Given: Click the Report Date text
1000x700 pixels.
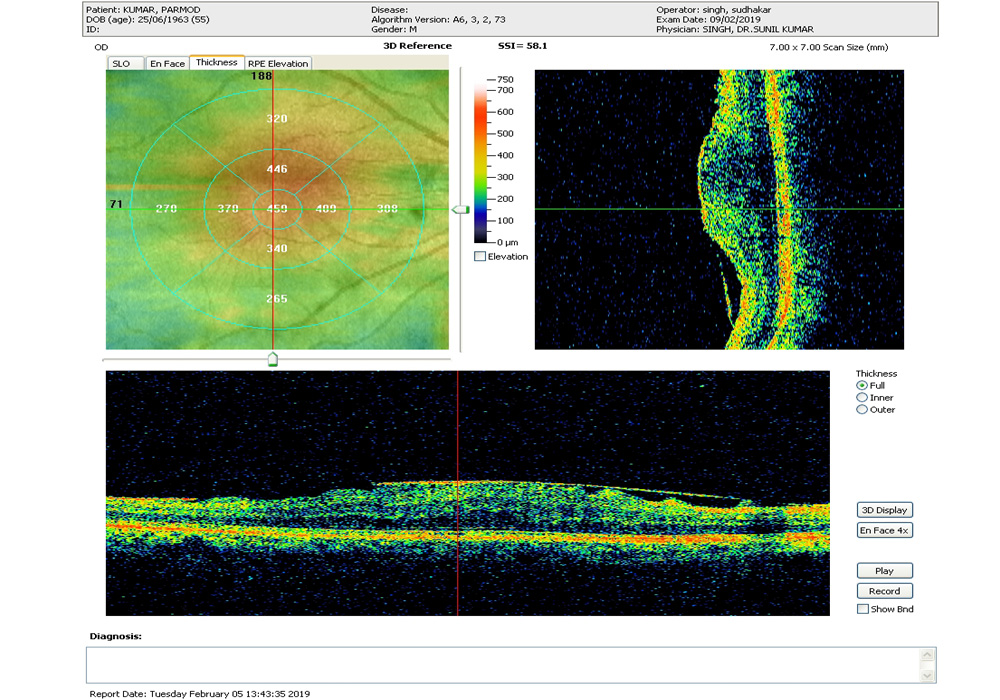Looking at the screenshot, I should 200,694.
